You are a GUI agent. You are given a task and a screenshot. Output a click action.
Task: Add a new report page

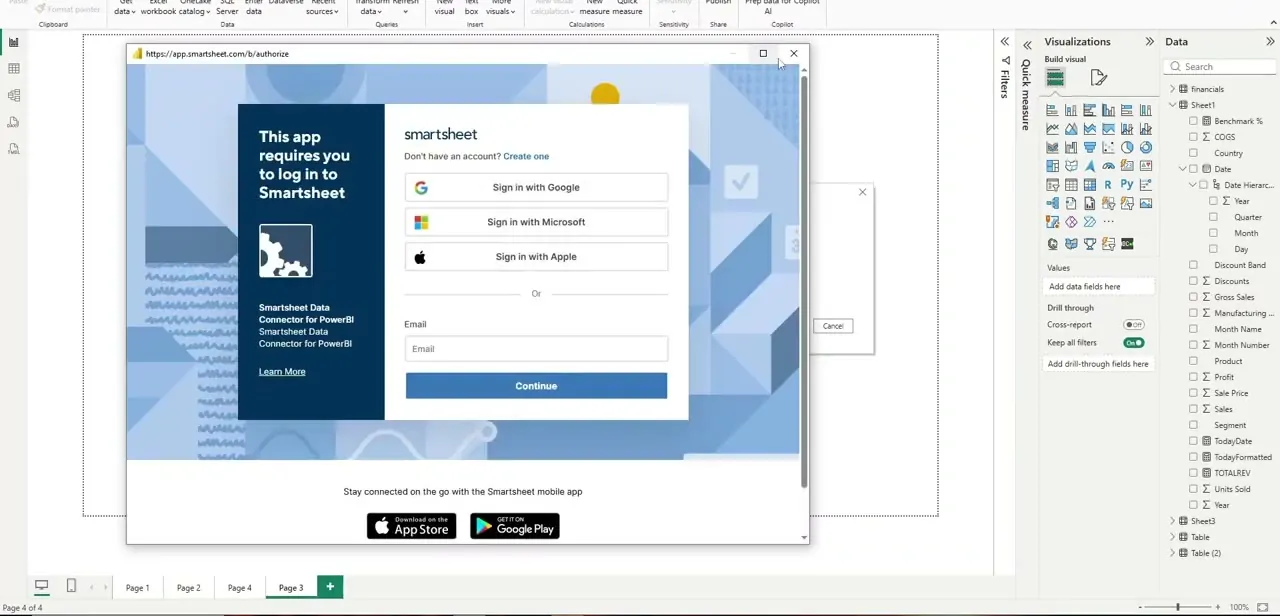[330, 587]
